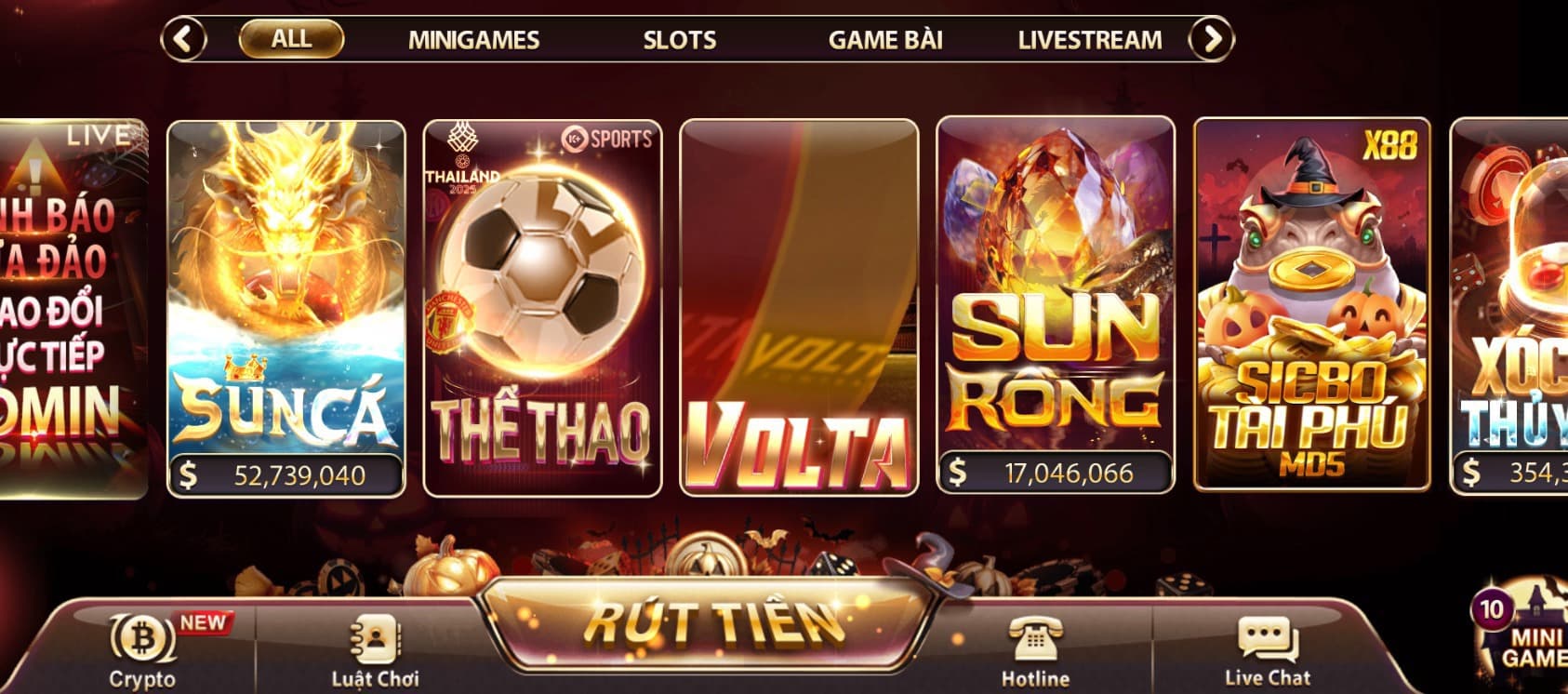
Task: Open the live scam warning banner card
Action: point(73,309)
